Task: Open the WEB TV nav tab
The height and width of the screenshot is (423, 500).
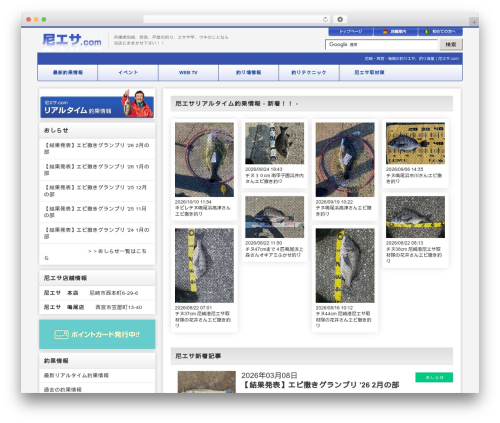Action: [188, 72]
